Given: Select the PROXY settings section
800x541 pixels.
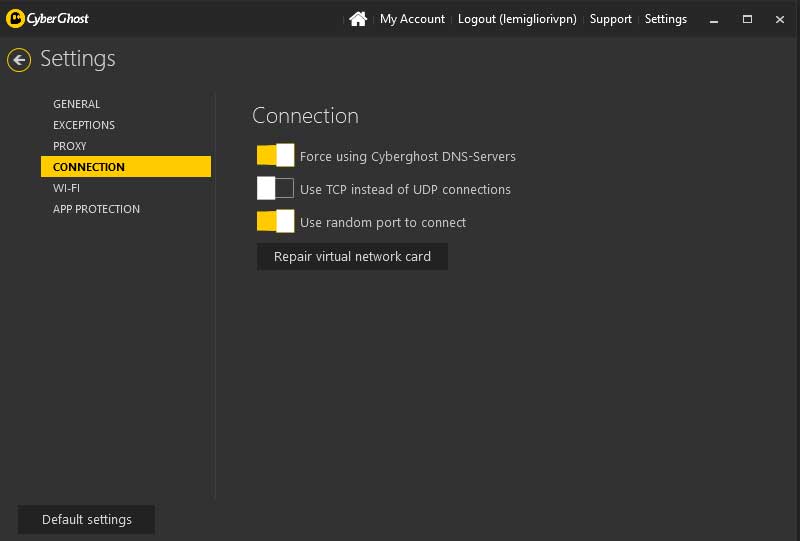Looking at the screenshot, I should click(x=69, y=146).
